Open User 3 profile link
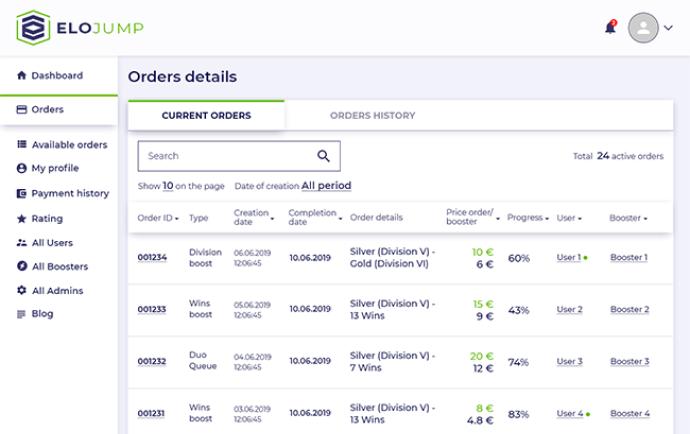The height and width of the screenshot is (434, 690). click(569, 362)
